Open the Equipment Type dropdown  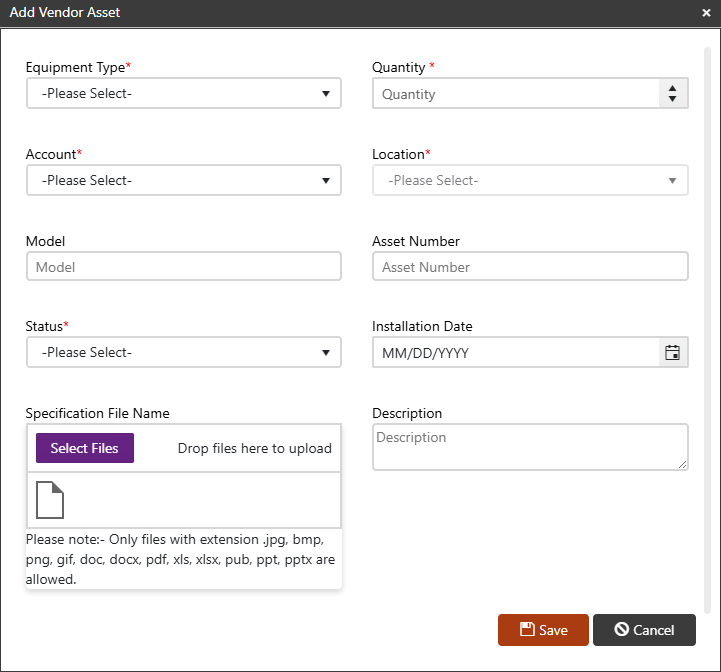click(184, 93)
